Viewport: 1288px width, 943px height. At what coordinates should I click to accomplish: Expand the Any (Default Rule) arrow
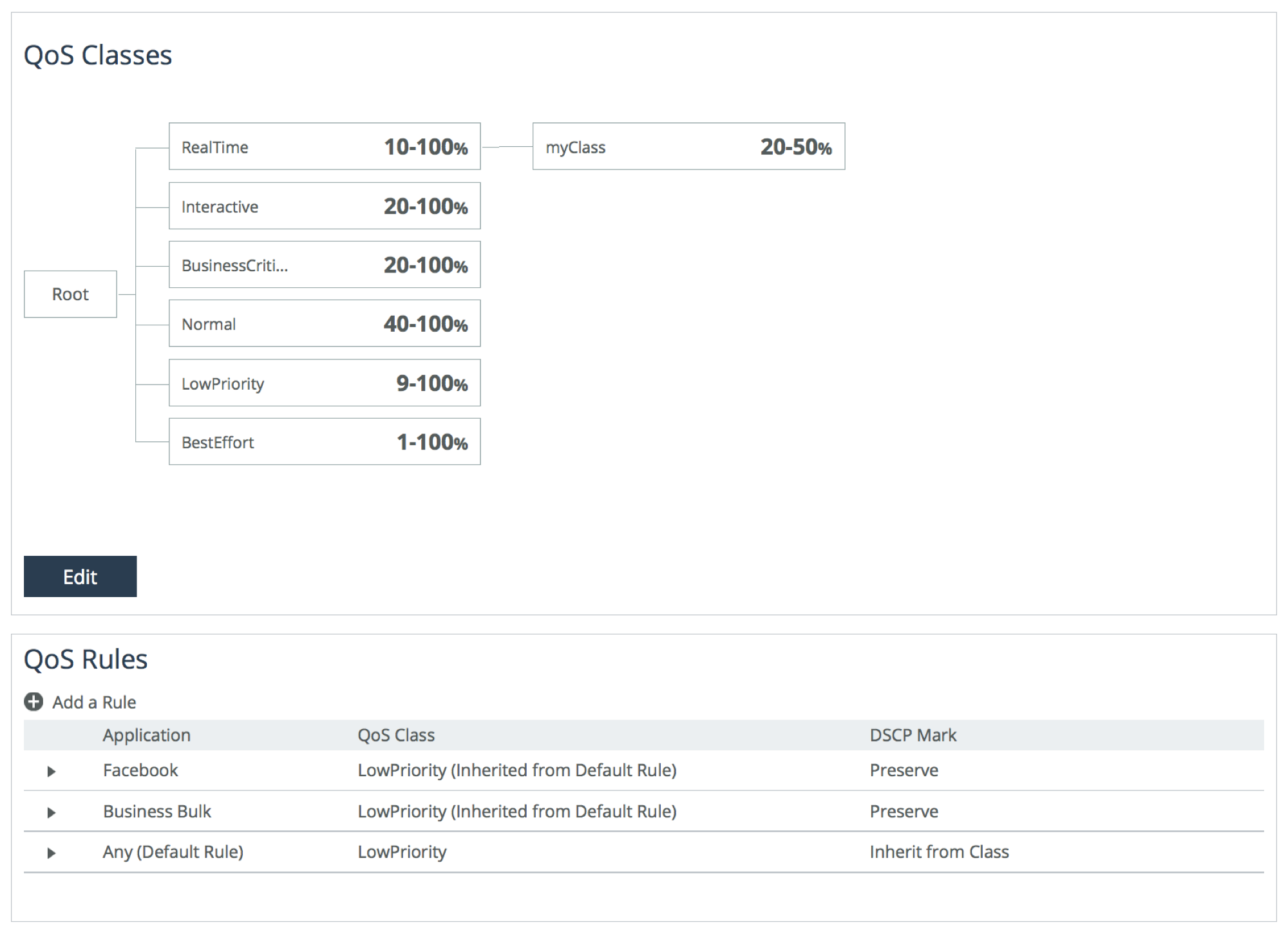pyautogui.click(x=52, y=853)
